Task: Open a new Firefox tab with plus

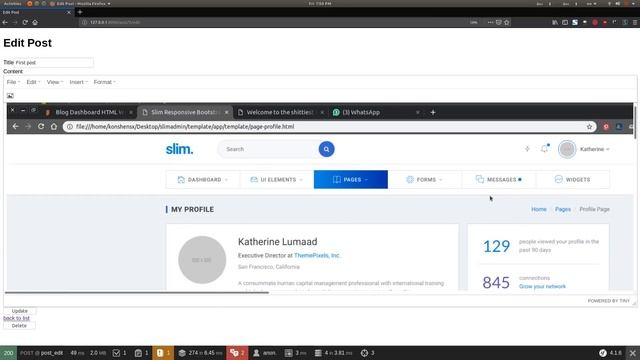Action: coord(80,12)
